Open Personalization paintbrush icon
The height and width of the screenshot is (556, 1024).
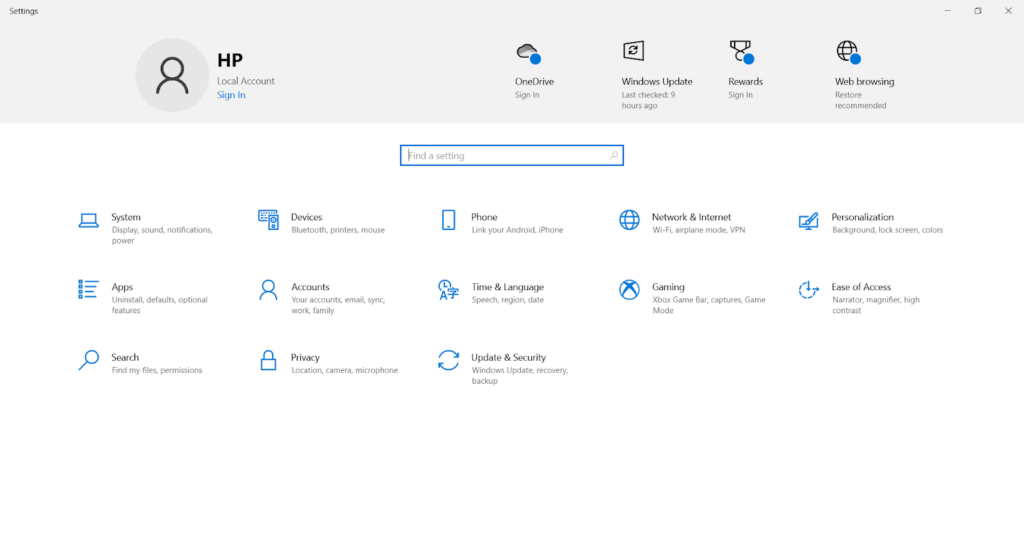coord(808,221)
